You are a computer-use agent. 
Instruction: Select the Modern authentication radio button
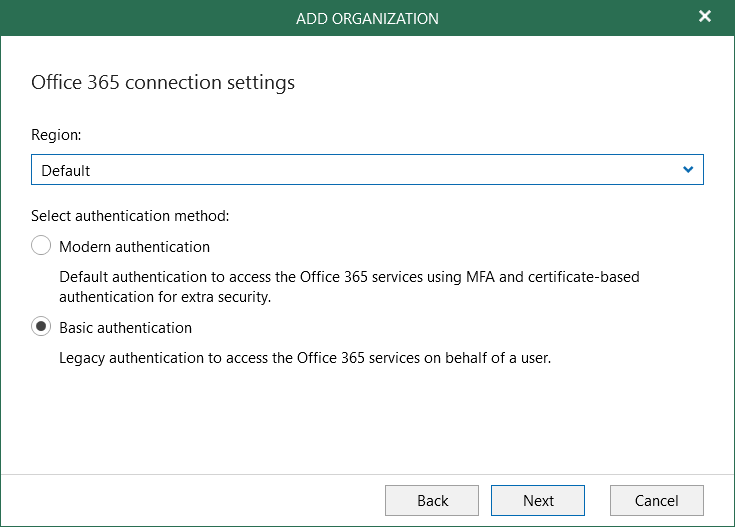[42, 246]
